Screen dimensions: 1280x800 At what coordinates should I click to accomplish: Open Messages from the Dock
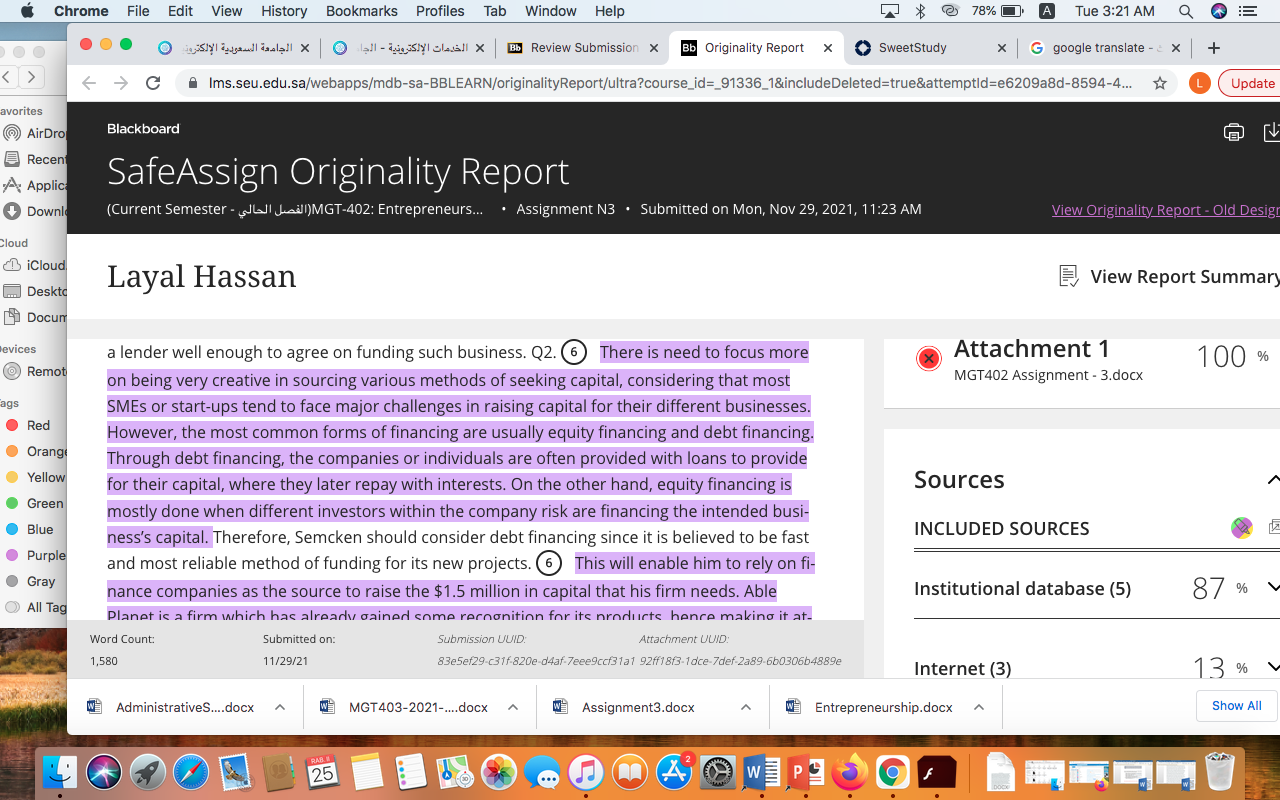coord(543,772)
